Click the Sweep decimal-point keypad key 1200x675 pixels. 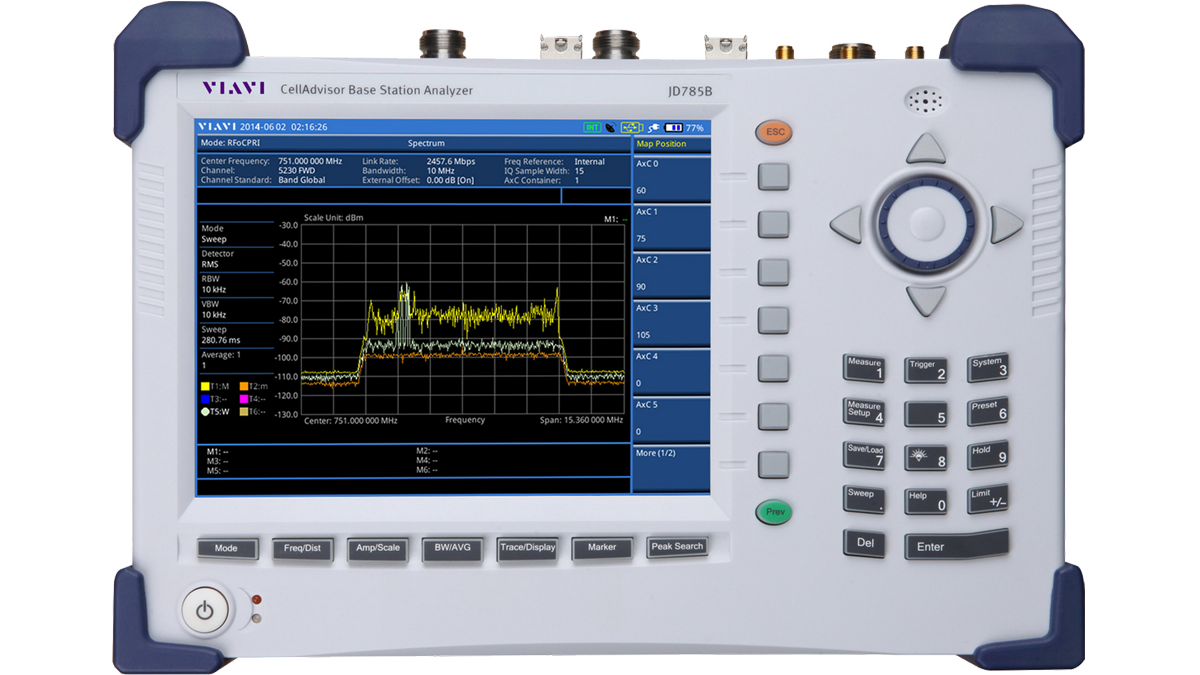864,500
